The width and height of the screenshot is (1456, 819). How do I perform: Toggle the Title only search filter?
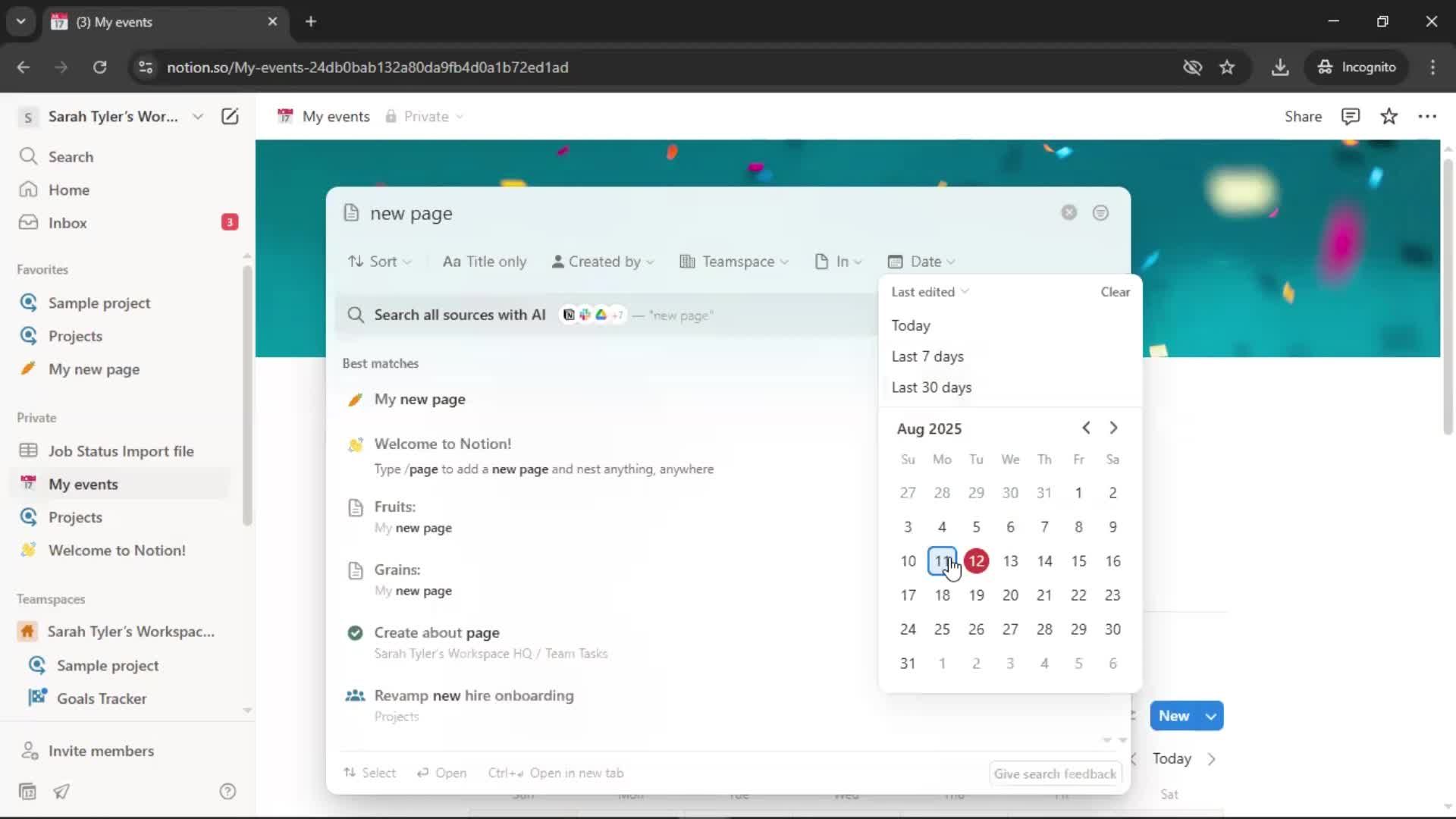[x=485, y=262]
